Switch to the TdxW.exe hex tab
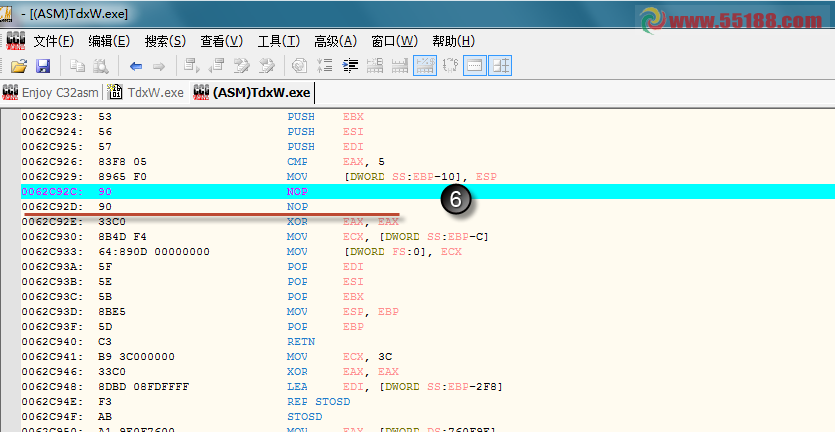 [x=145, y=92]
